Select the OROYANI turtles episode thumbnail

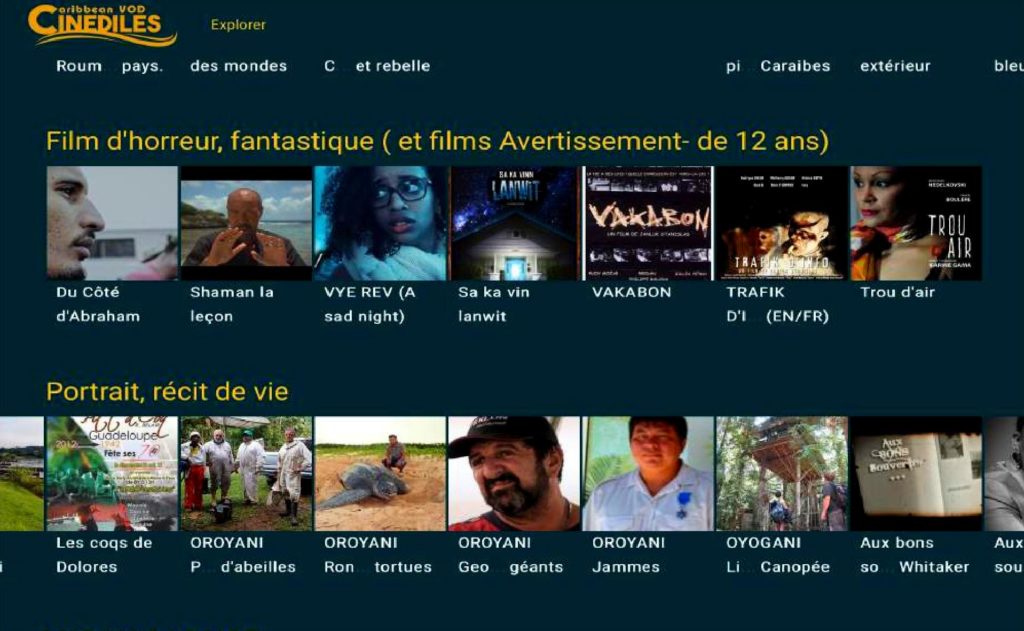tap(380, 474)
